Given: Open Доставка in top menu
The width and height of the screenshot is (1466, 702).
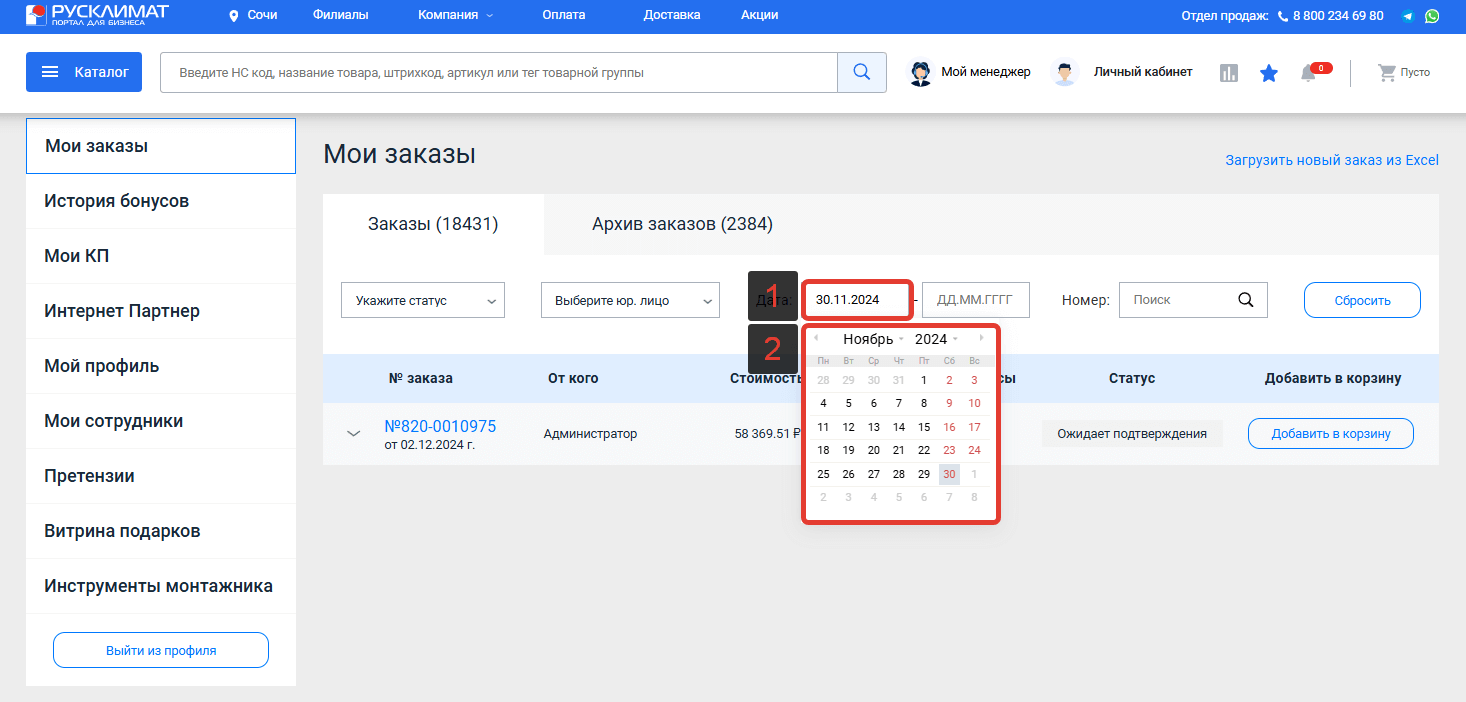Looking at the screenshot, I should coord(672,15).
